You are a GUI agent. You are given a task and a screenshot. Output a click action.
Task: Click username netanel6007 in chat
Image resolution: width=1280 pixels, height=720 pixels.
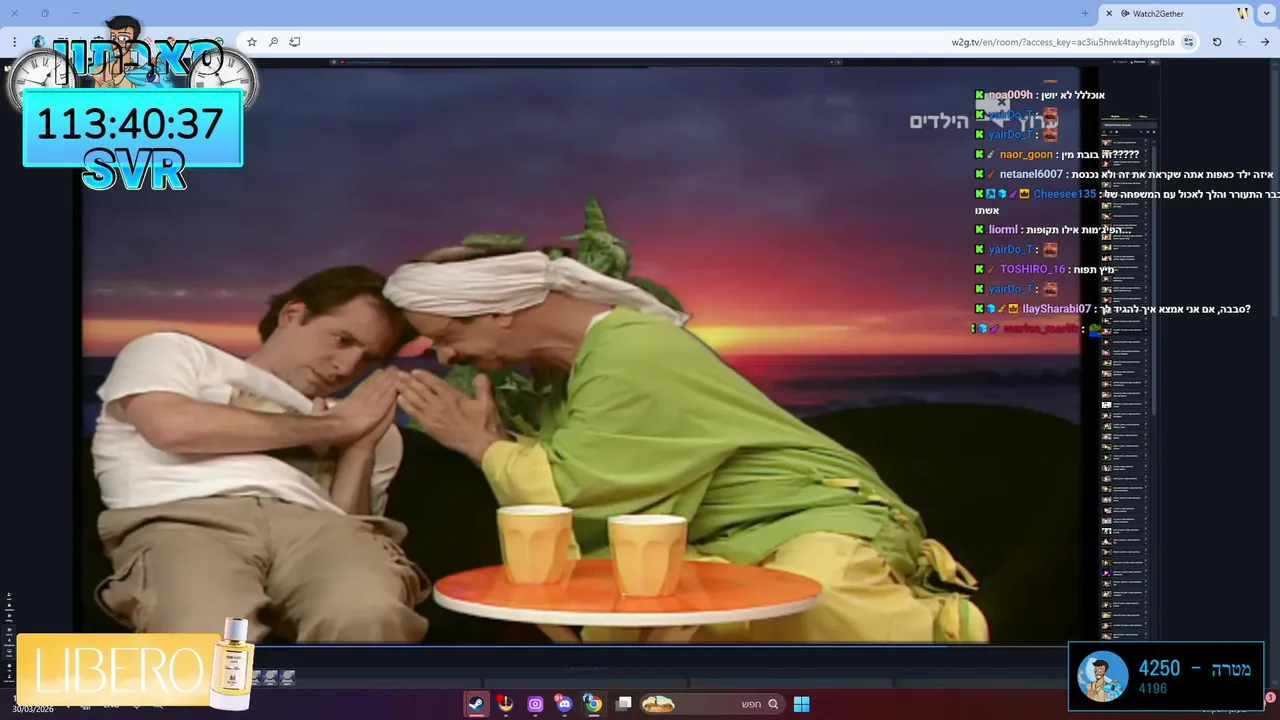point(1031,174)
